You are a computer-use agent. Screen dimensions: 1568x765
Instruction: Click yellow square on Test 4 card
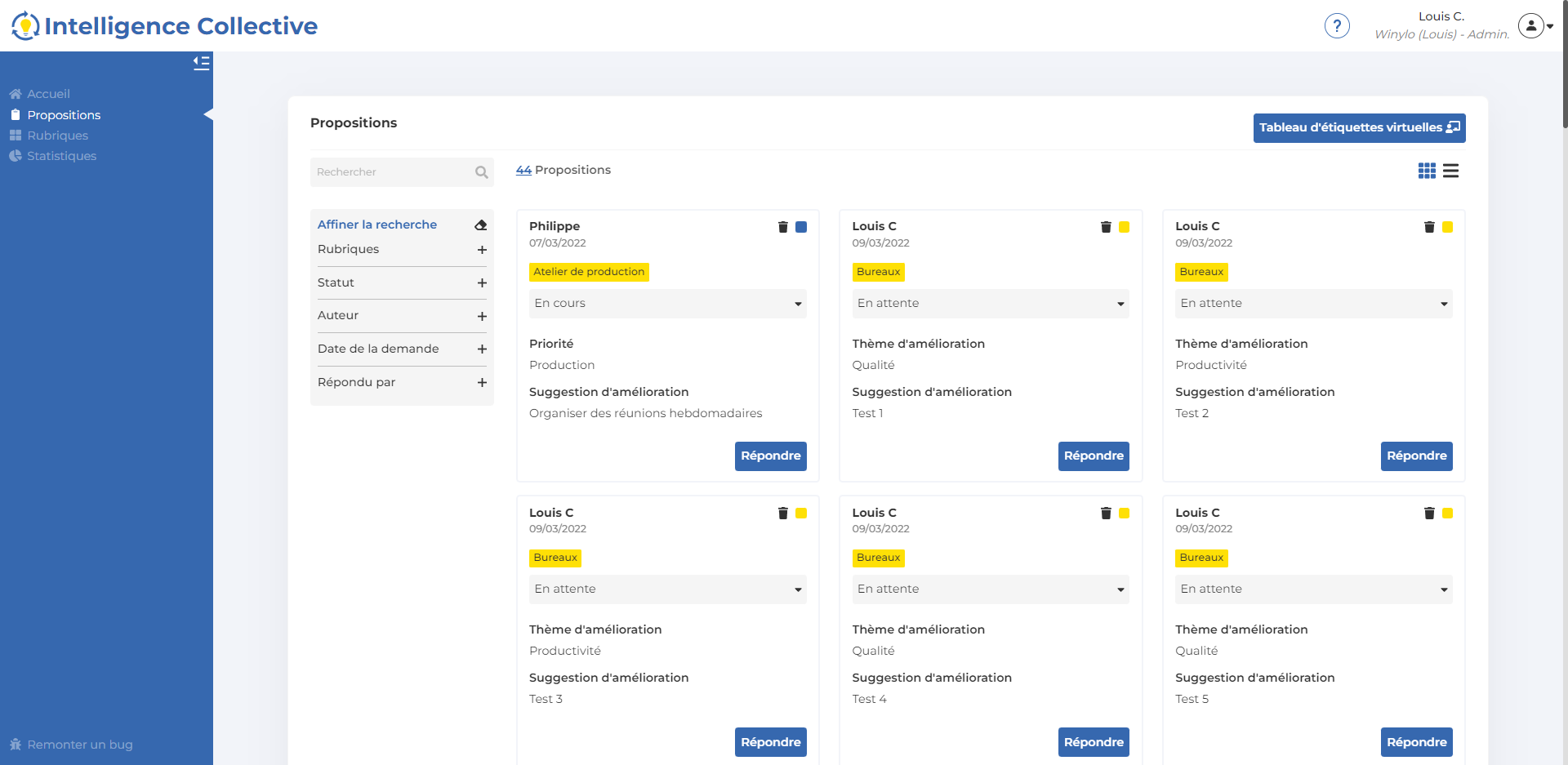(x=1125, y=513)
